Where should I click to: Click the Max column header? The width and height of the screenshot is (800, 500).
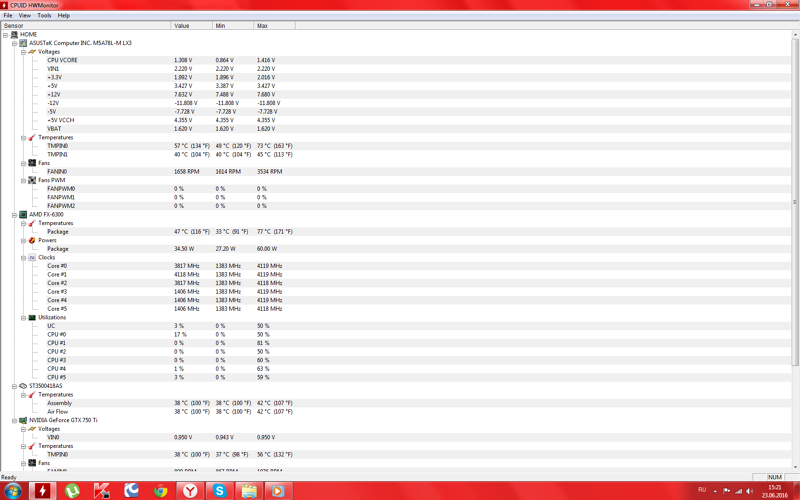pyautogui.click(x=274, y=26)
